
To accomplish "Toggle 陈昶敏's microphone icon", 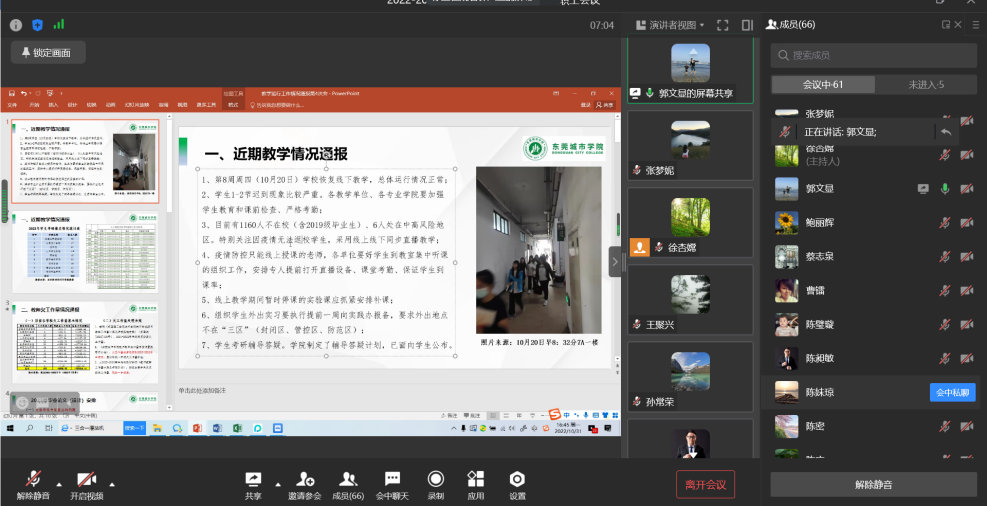I will click(x=945, y=358).
